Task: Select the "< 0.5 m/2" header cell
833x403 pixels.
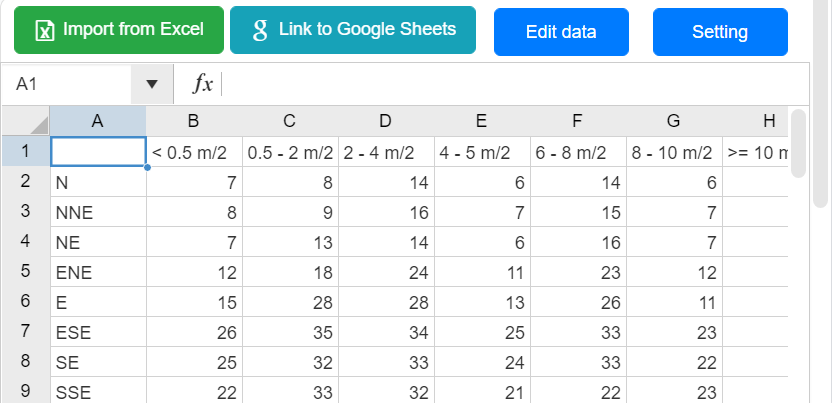Action: coord(194,152)
